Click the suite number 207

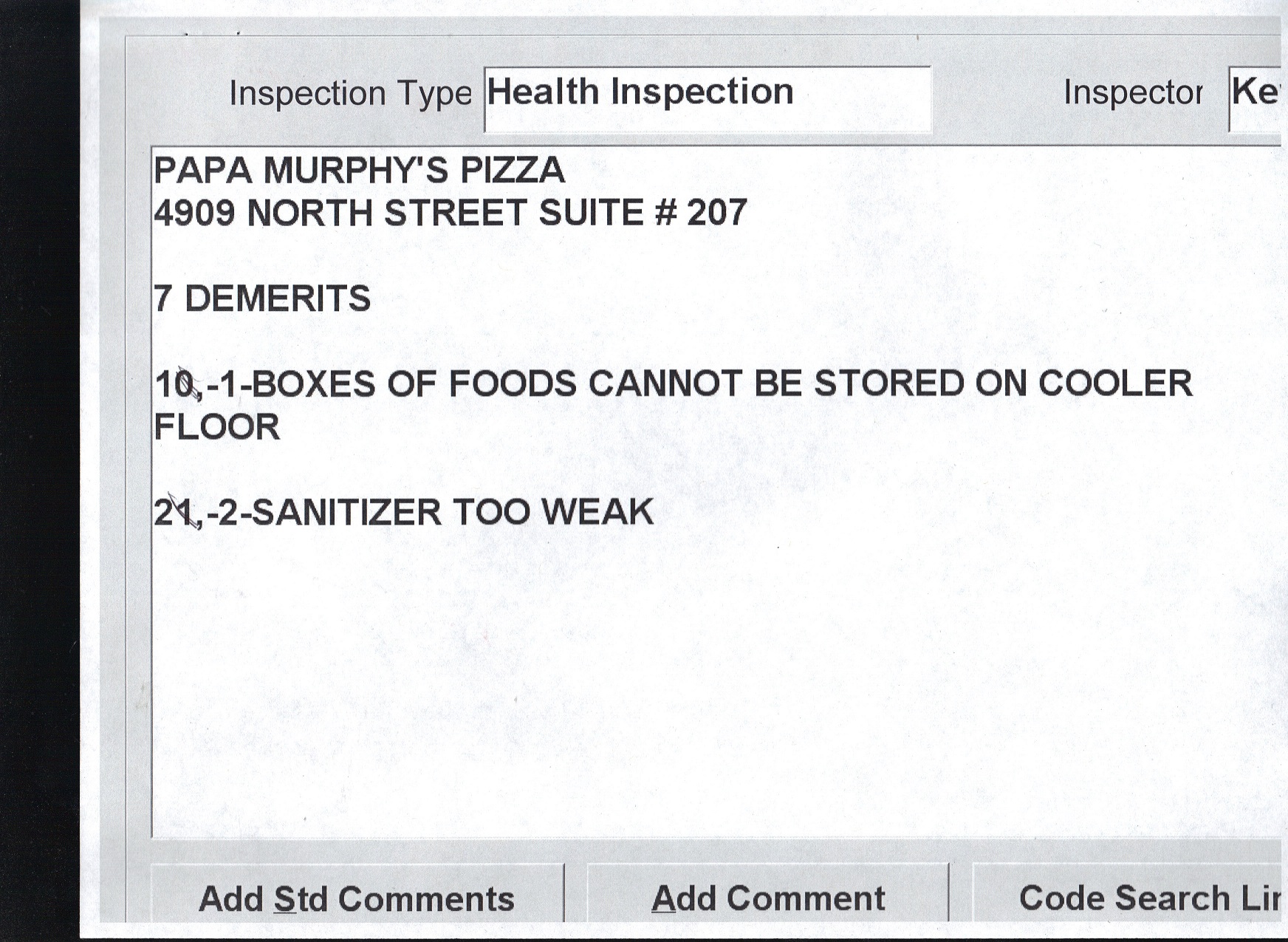click(x=717, y=214)
